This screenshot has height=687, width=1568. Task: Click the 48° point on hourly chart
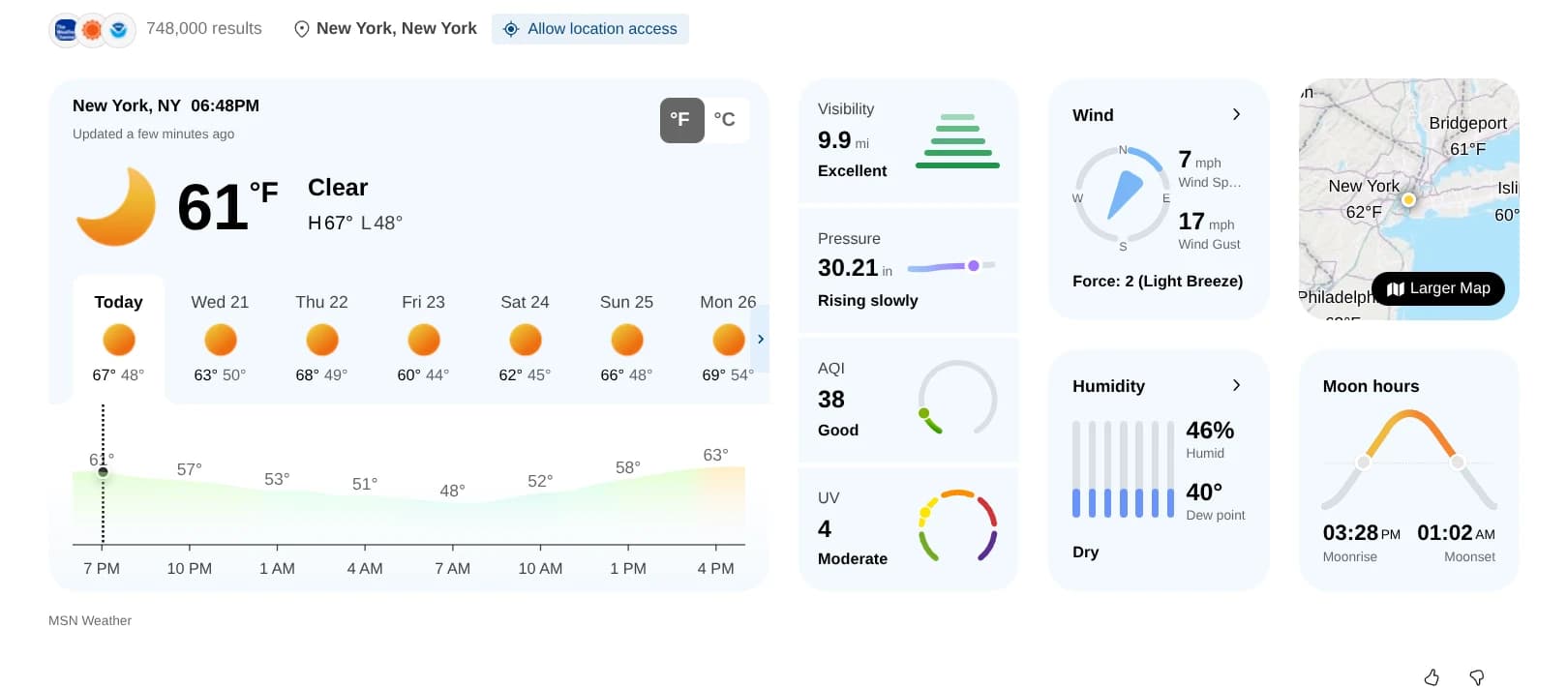[451, 492]
